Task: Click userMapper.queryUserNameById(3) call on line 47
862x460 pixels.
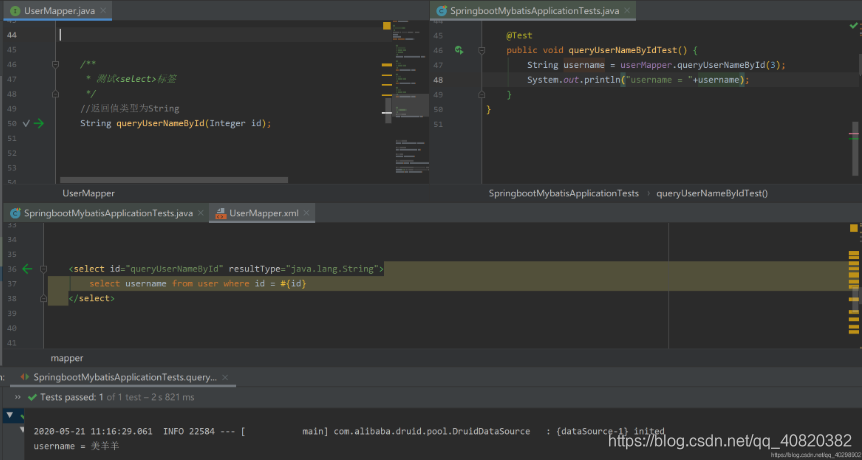Action: point(700,65)
